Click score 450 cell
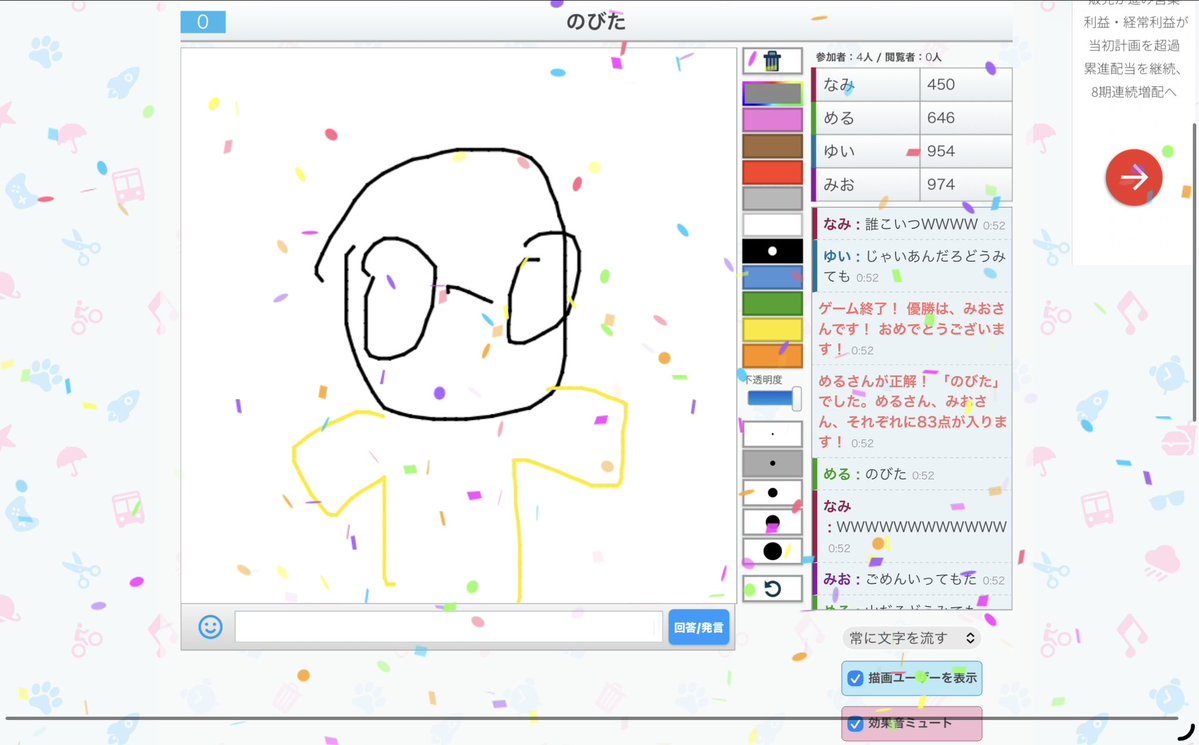This screenshot has height=745, width=1199. pos(966,85)
